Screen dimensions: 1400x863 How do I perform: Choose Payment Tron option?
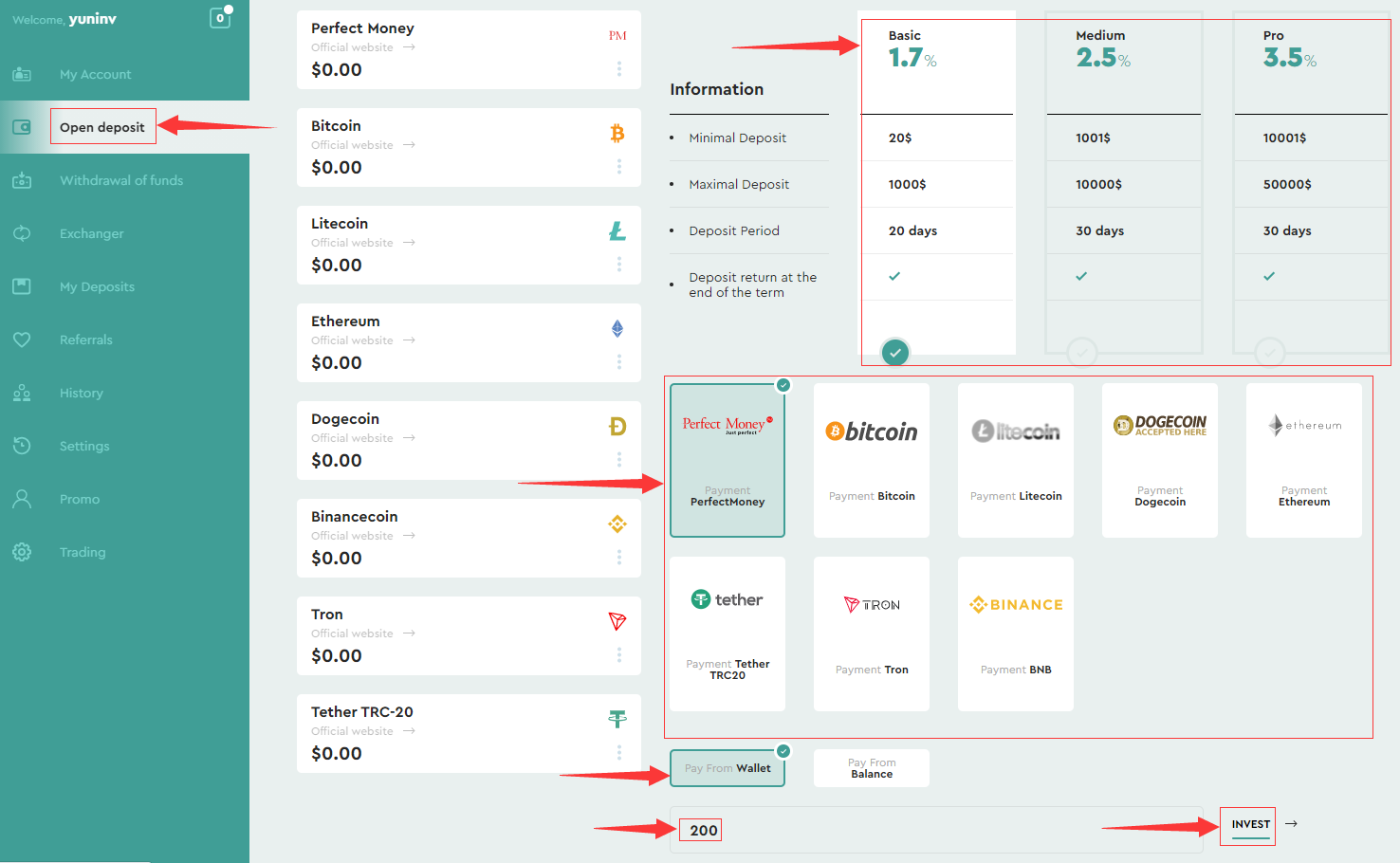[872, 633]
